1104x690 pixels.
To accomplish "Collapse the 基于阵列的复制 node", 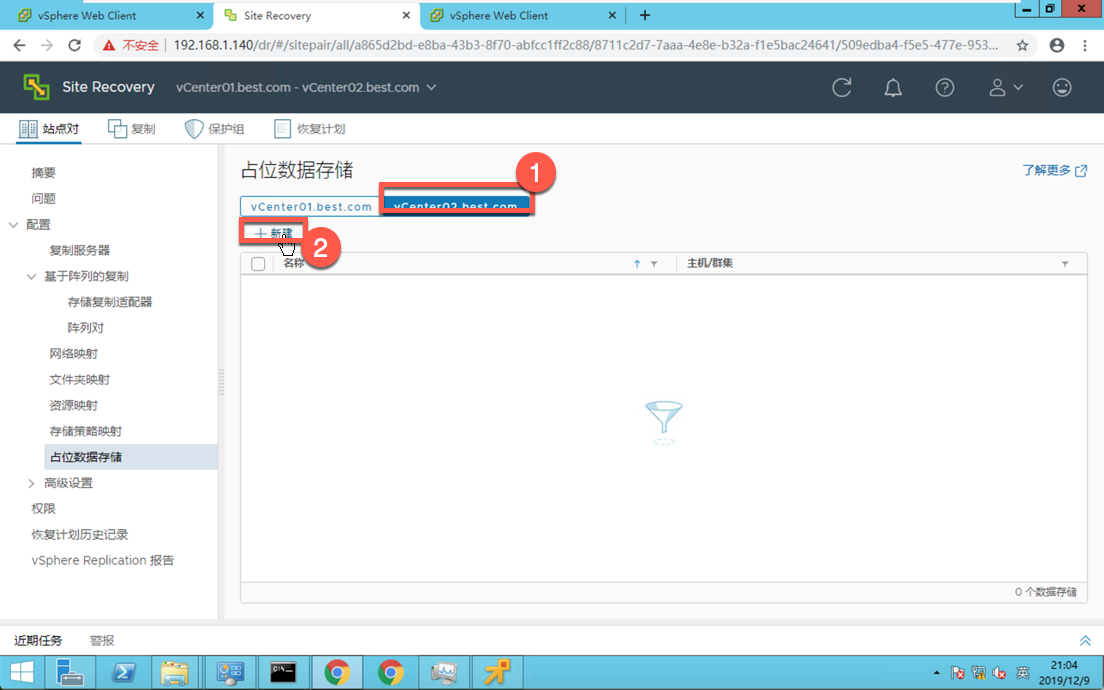I will [x=31, y=276].
